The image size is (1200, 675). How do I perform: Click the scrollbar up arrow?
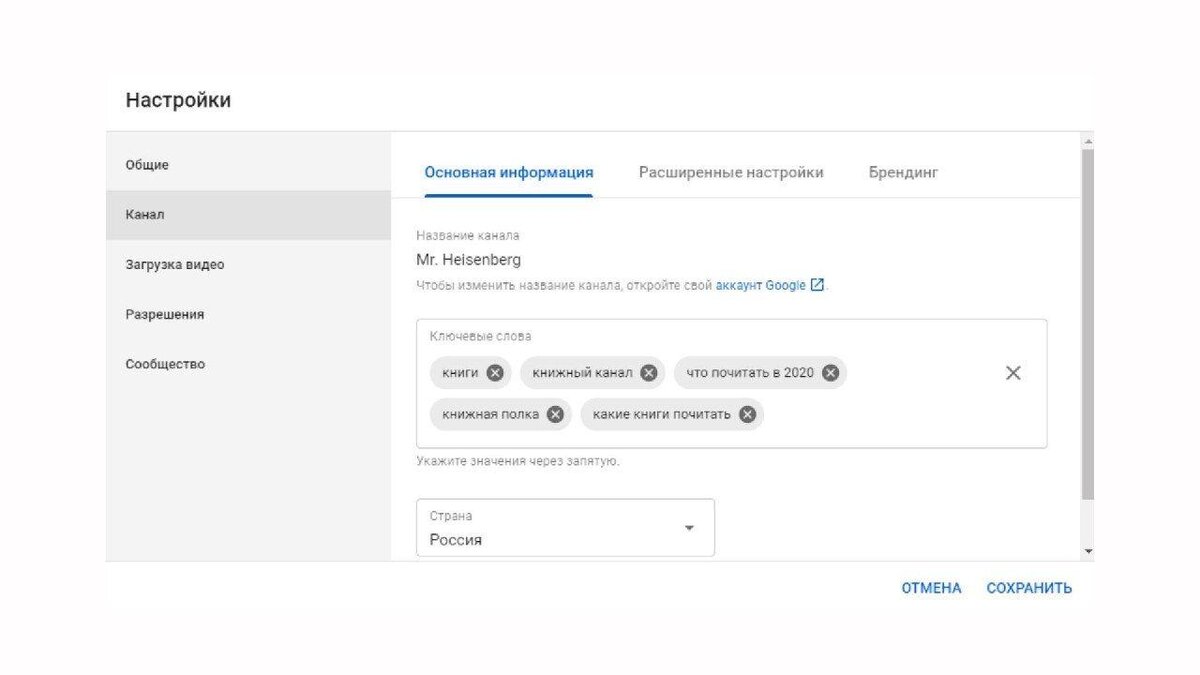pos(1088,141)
